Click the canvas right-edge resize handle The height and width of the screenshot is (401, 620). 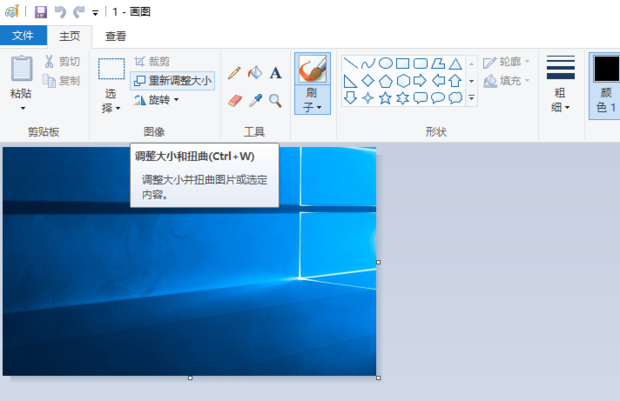[378, 262]
